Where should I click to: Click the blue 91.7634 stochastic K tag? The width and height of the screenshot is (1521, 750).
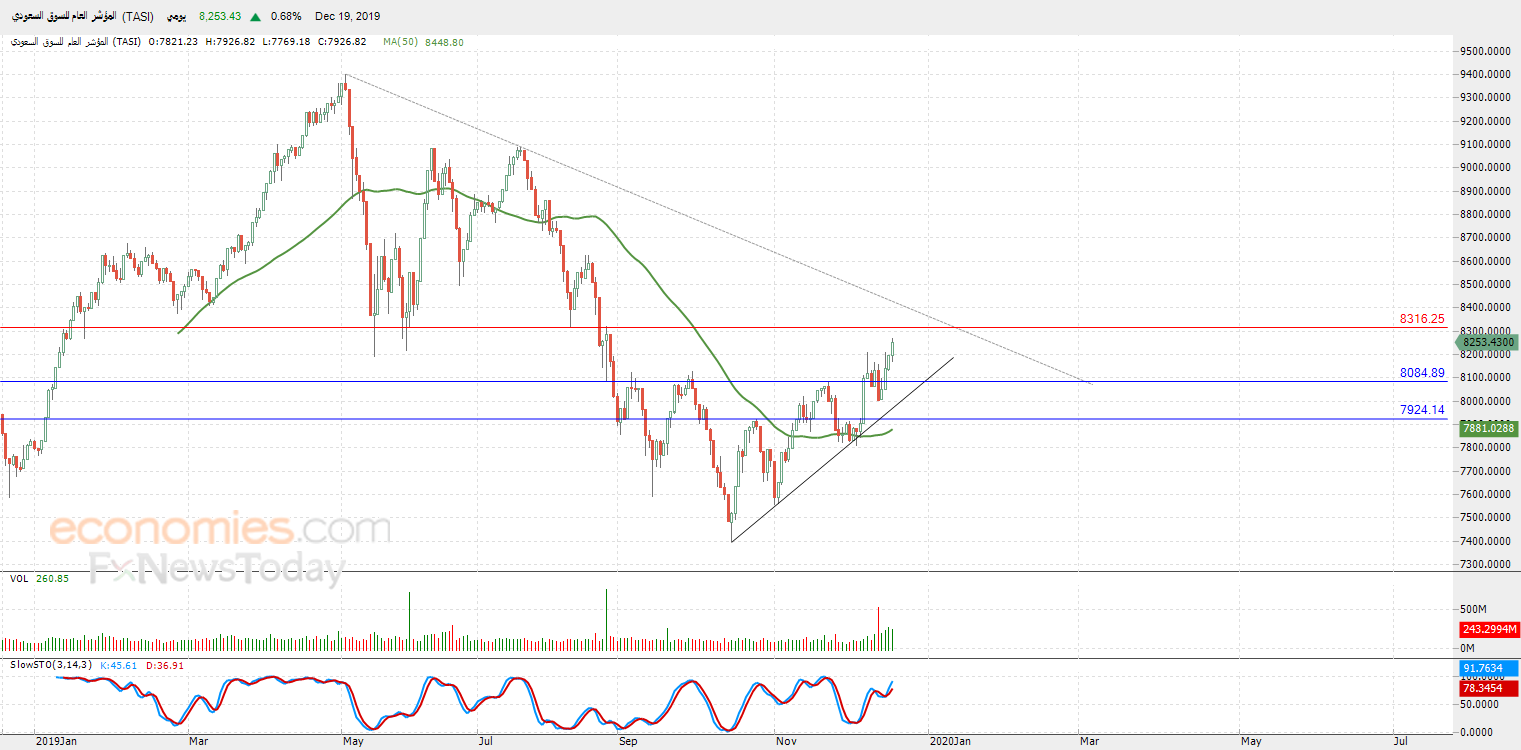(1489, 669)
